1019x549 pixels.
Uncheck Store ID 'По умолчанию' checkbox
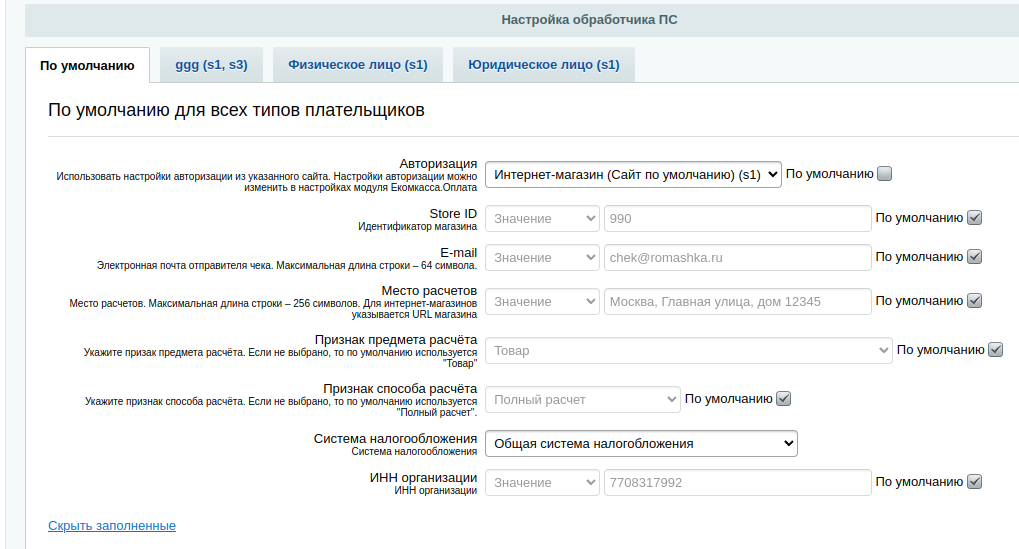point(975,218)
